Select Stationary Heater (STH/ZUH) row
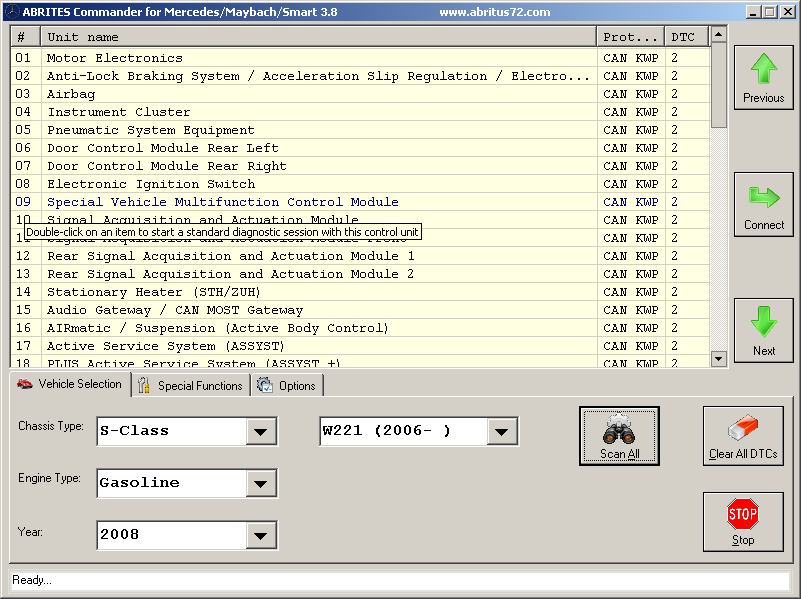The height and width of the screenshot is (599, 801). coord(360,292)
